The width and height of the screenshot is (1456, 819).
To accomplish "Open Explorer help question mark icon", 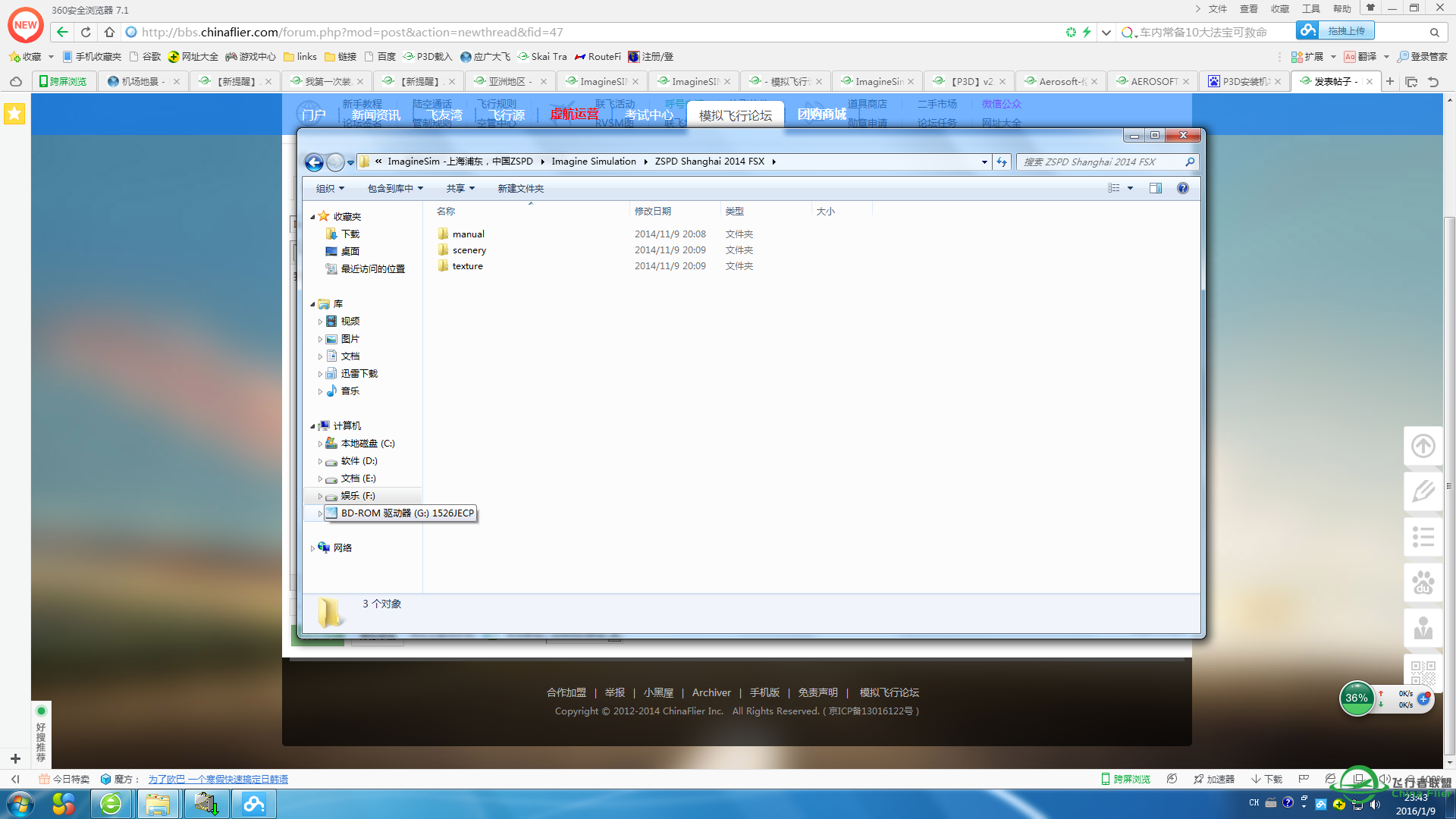I will click(1182, 188).
